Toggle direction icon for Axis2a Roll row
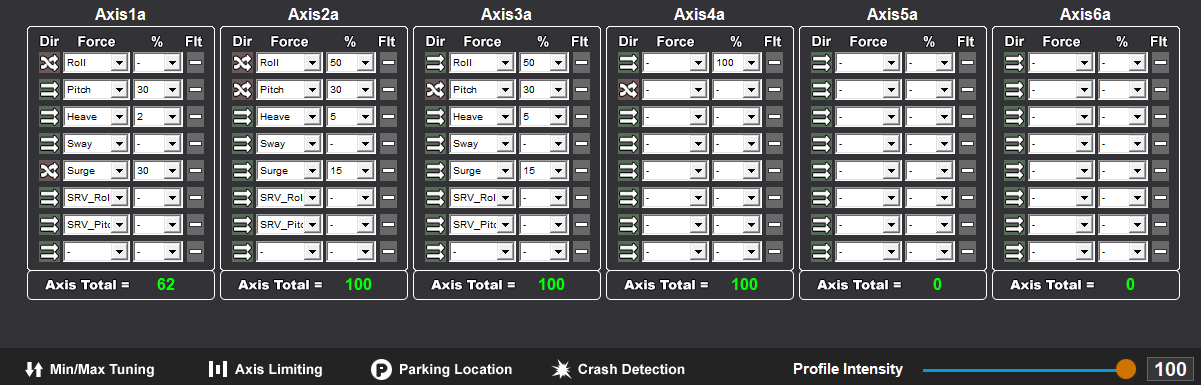Viewport: 1201px width, 385px height. (242, 62)
